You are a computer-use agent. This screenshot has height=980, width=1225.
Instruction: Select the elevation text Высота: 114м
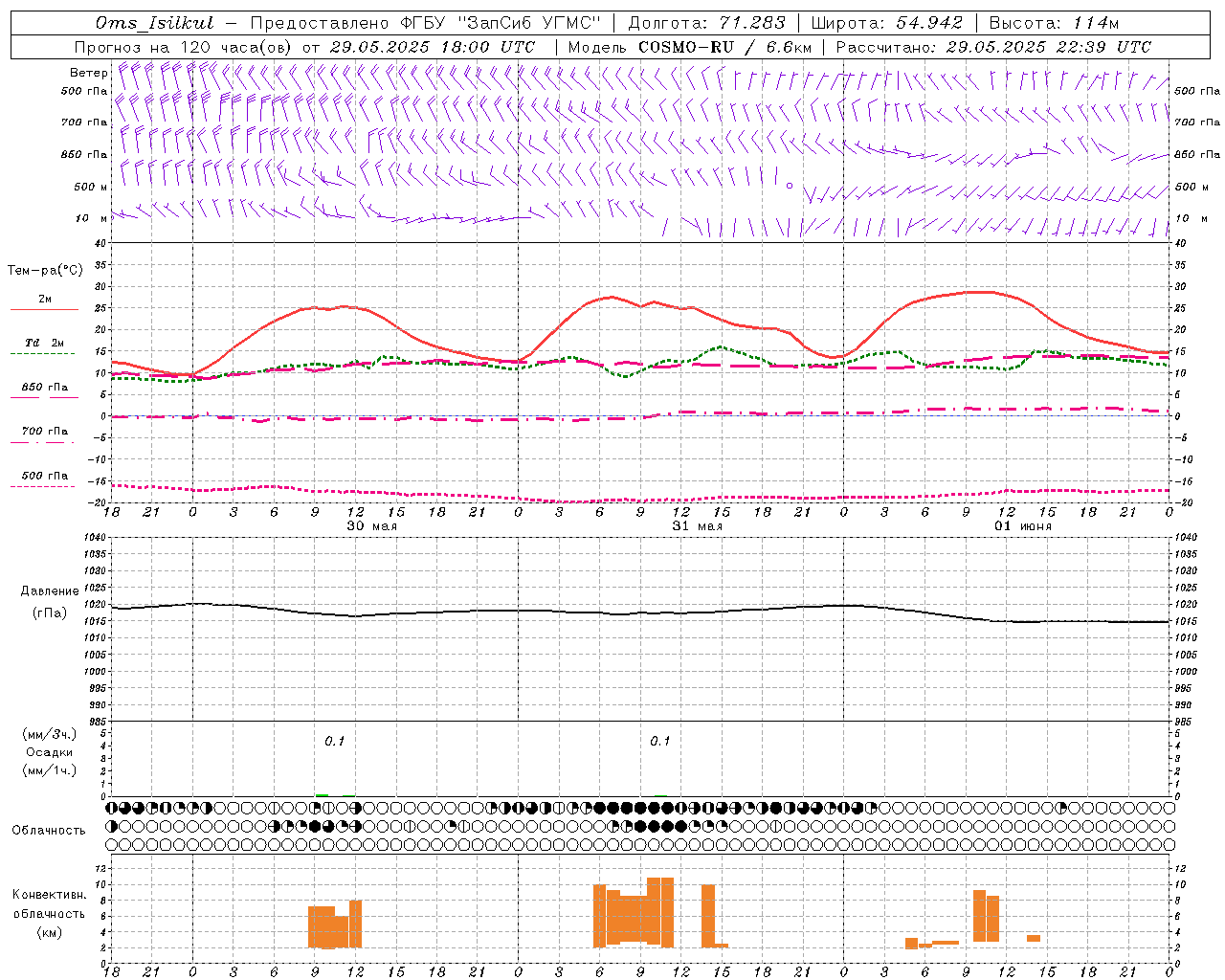click(x=1054, y=23)
